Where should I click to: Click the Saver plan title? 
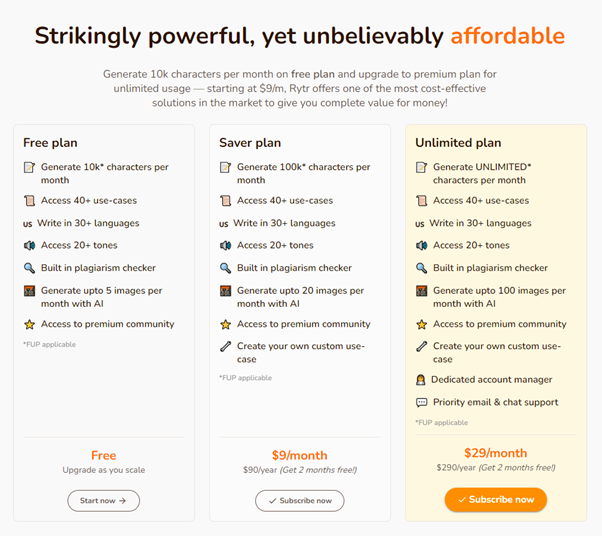[250, 143]
